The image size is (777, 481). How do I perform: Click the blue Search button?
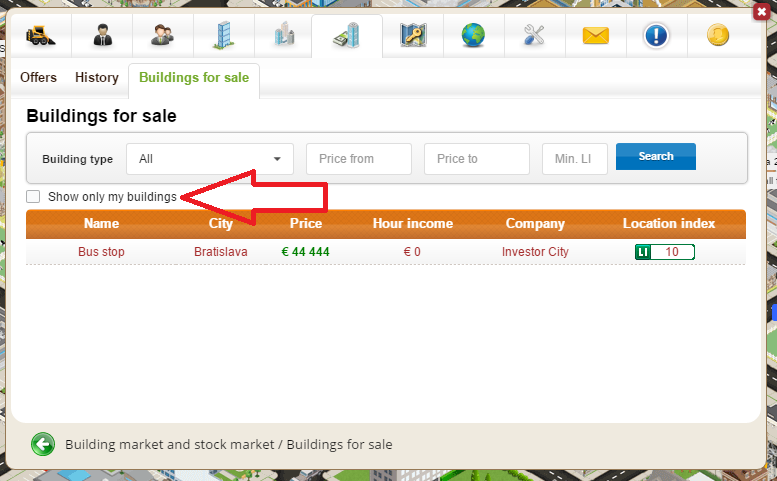pos(656,157)
